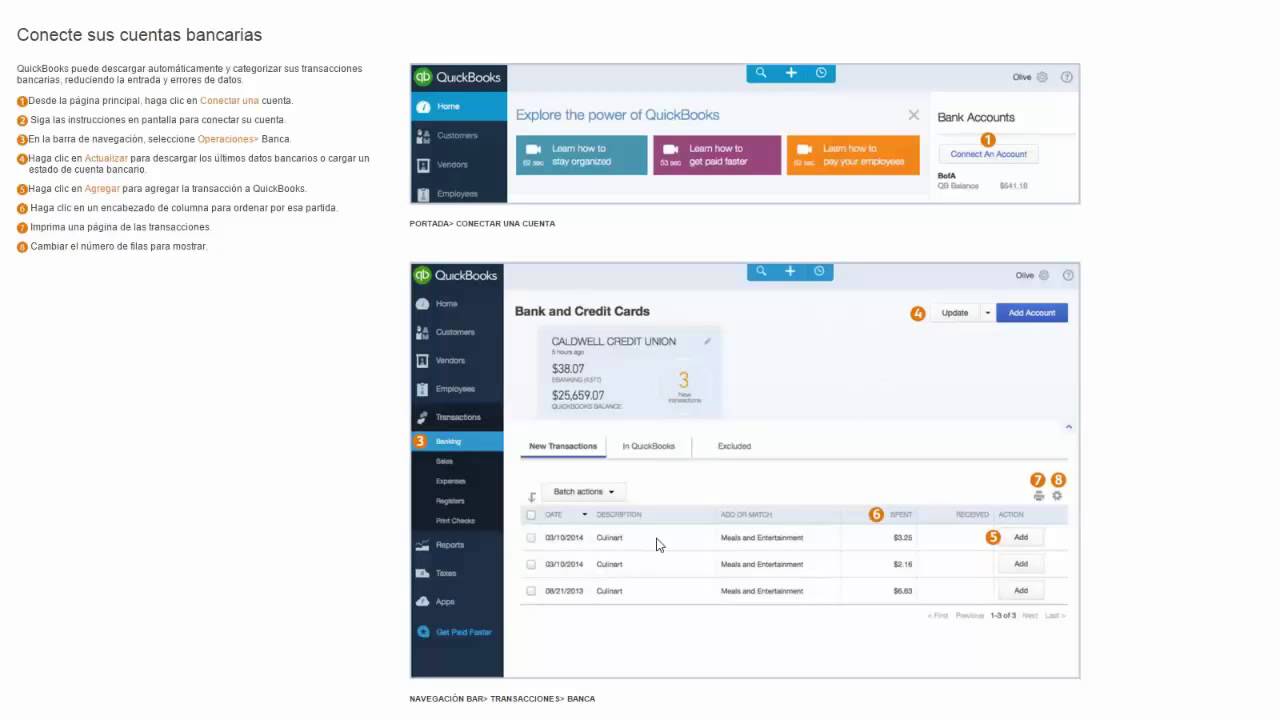This screenshot has height=720, width=1280.
Task: Open the gear next to Olive in the banking screenshot
Action: click(1044, 275)
